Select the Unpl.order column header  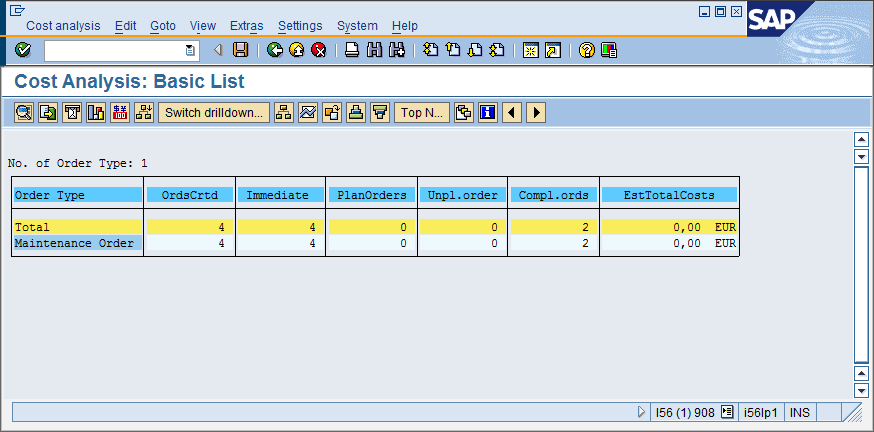(x=463, y=195)
